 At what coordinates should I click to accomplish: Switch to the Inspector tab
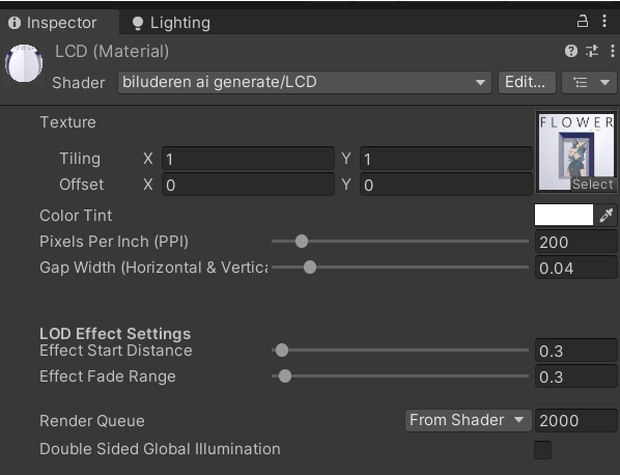59,23
